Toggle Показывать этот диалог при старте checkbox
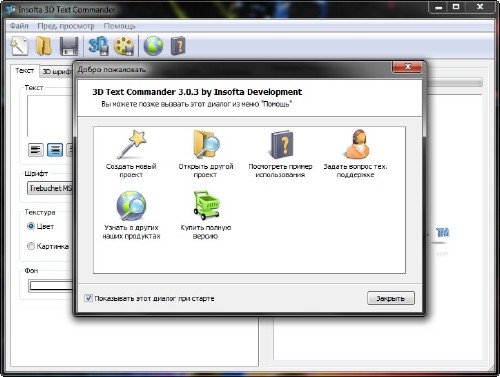 [x=88, y=298]
